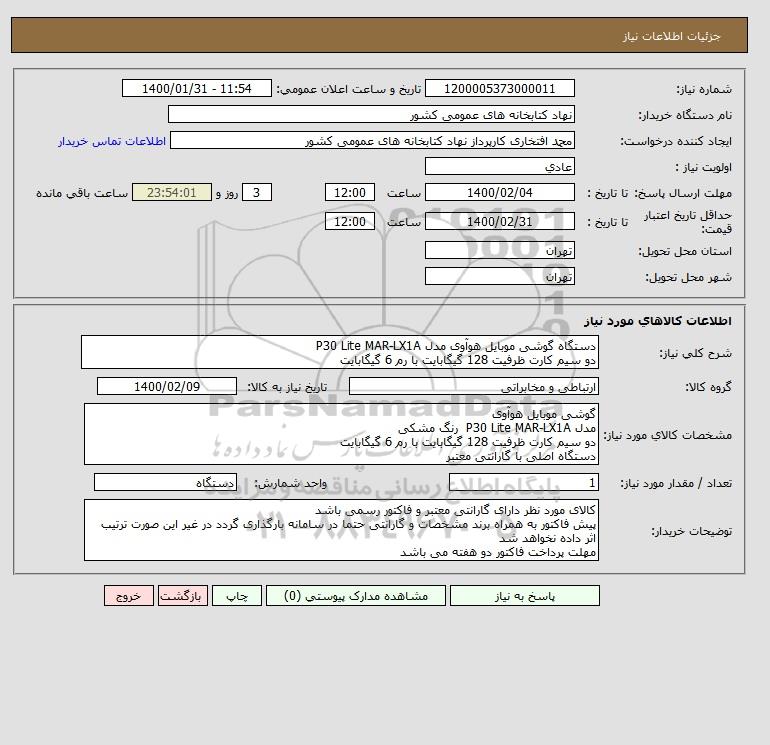Click the quantity field showing 1
This screenshot has height=745, width=770.
[523, 483]
